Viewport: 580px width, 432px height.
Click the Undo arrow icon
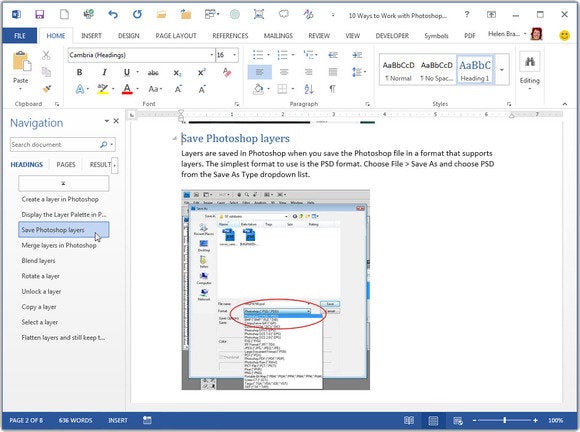coord(113,14)
